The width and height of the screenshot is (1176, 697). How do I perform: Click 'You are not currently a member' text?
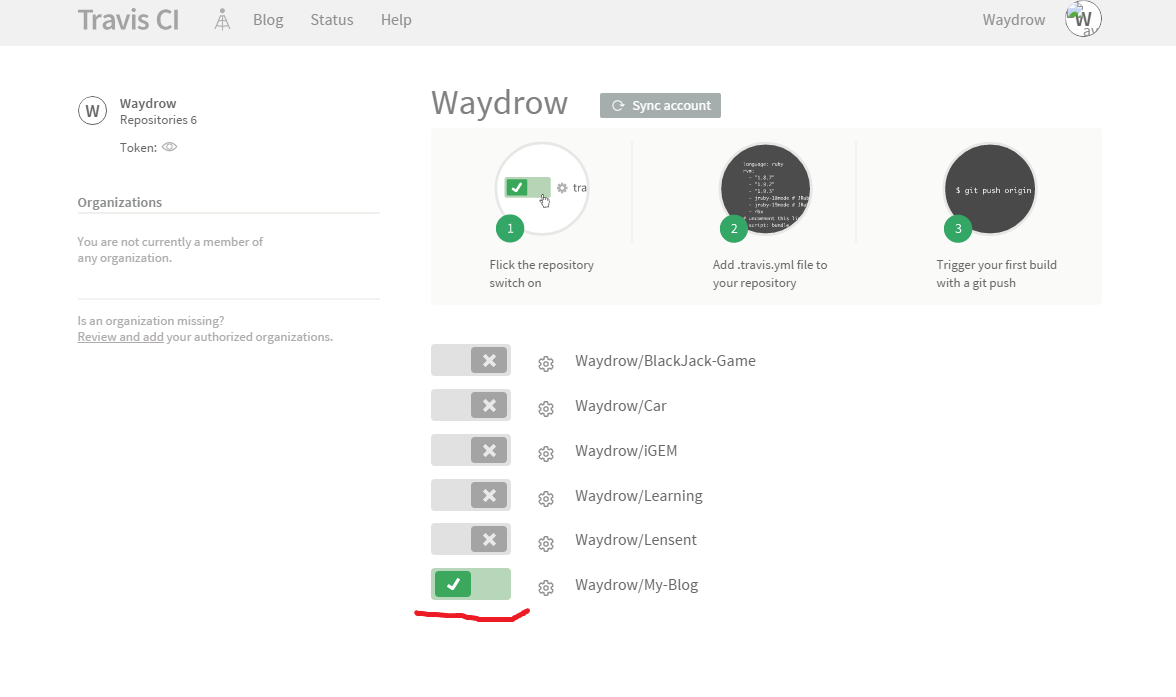click(170, 250)
